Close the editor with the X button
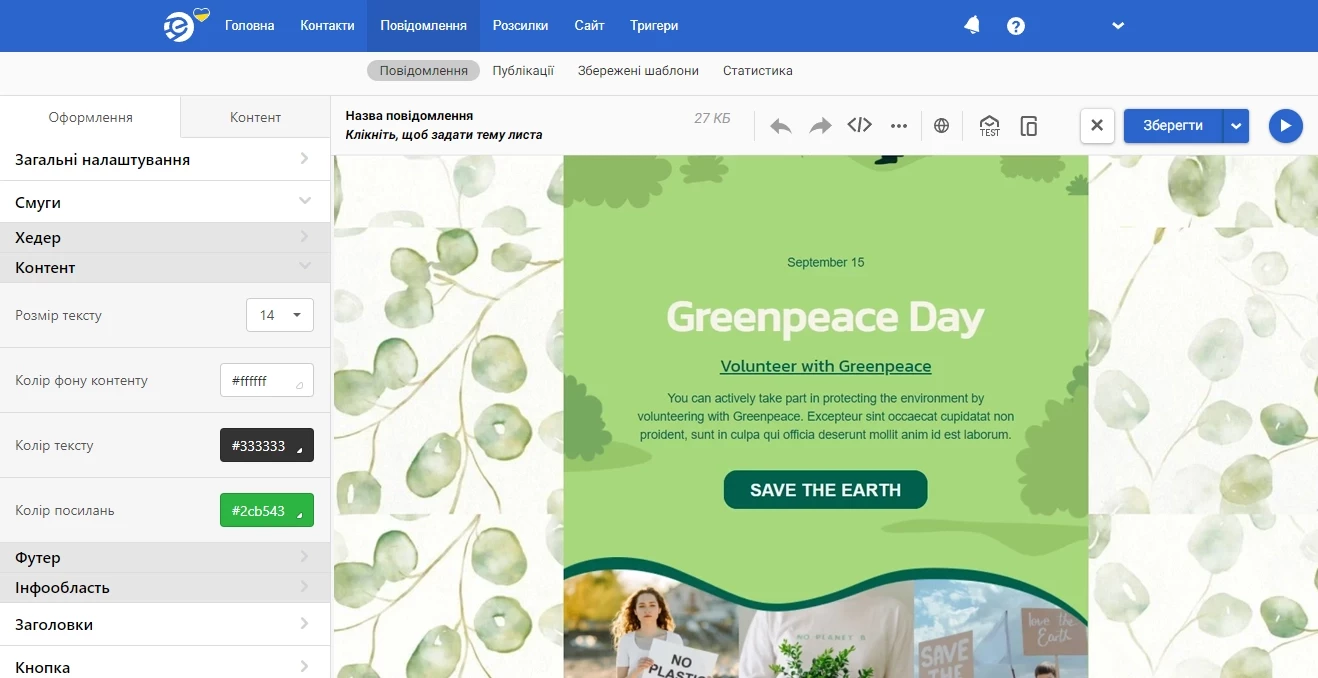Image resolution: width=1318 pixels, height=678 pixels. pyautogui.click(x=1097, y=126)
